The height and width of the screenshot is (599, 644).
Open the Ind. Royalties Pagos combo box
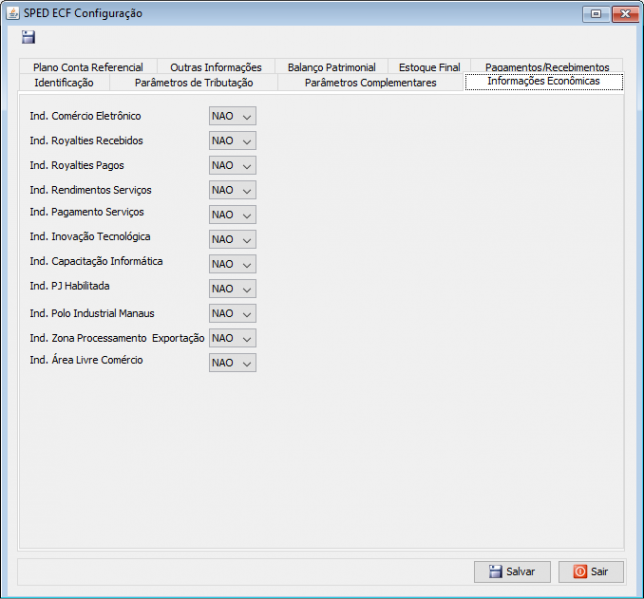click(x=232, y=165)
